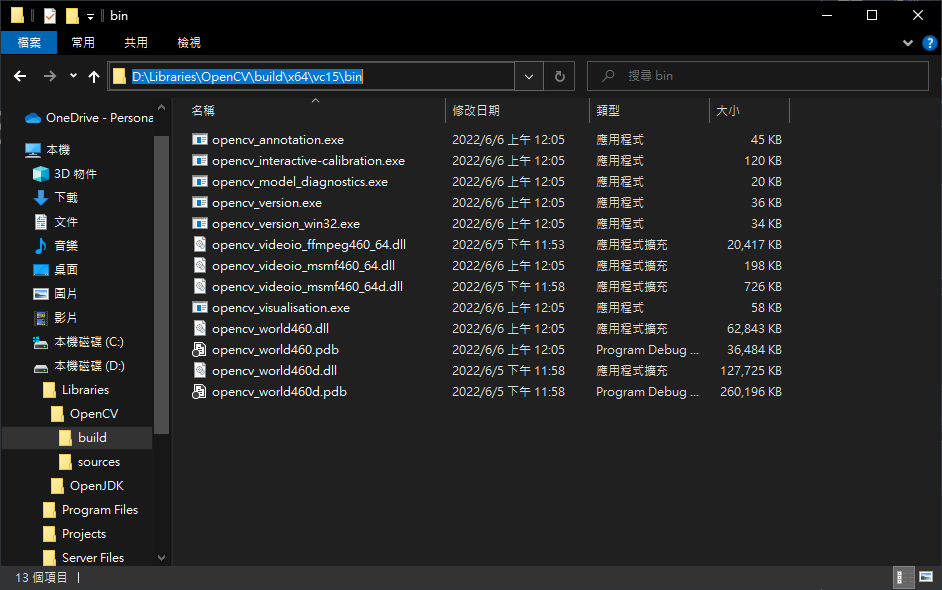This screenshot has height=590, width=942.
Task: Open 本機磁碟 (C:) drive
Action: [78, 342]
